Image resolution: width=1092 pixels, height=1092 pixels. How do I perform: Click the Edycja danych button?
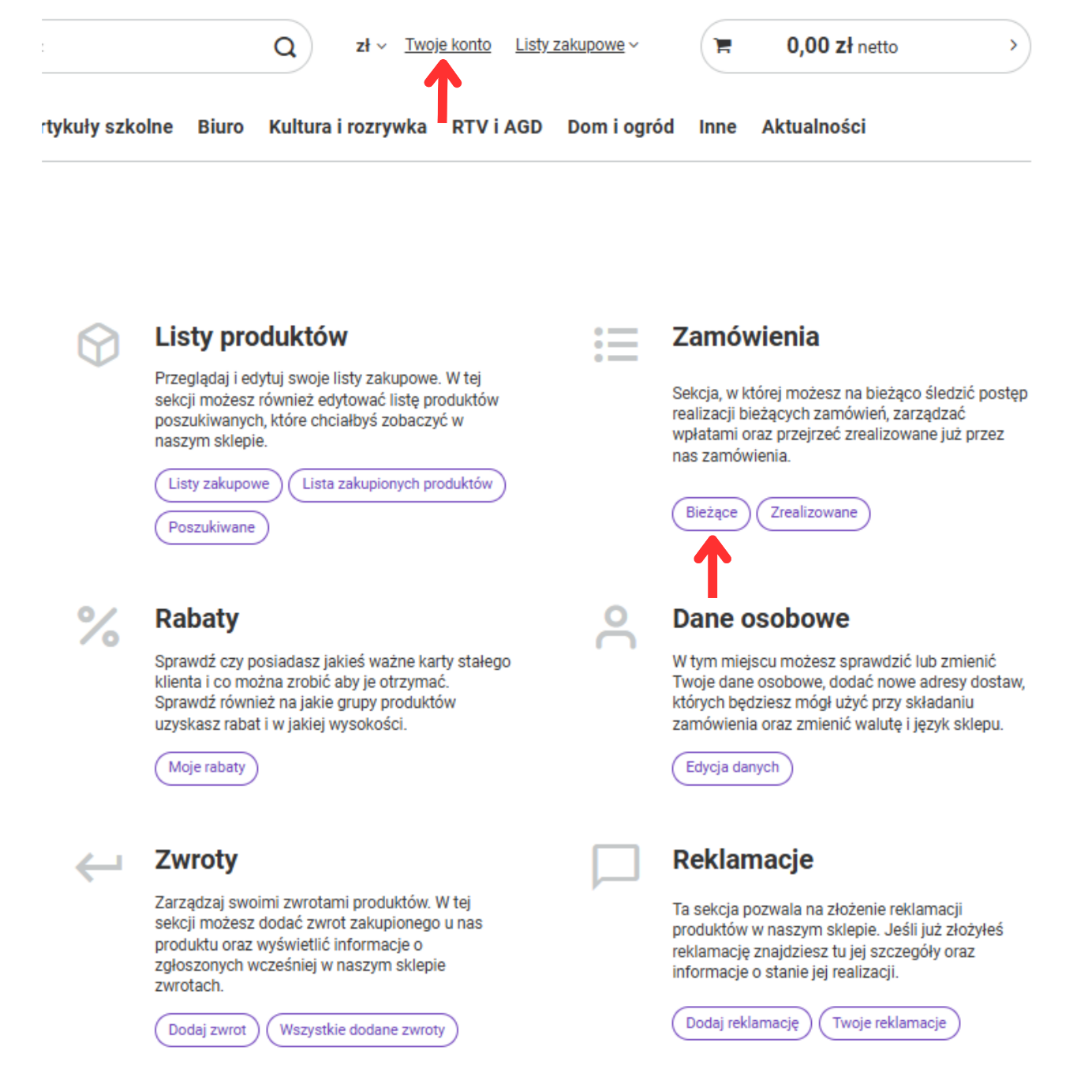pyautogui.click(x=731, y=768)
